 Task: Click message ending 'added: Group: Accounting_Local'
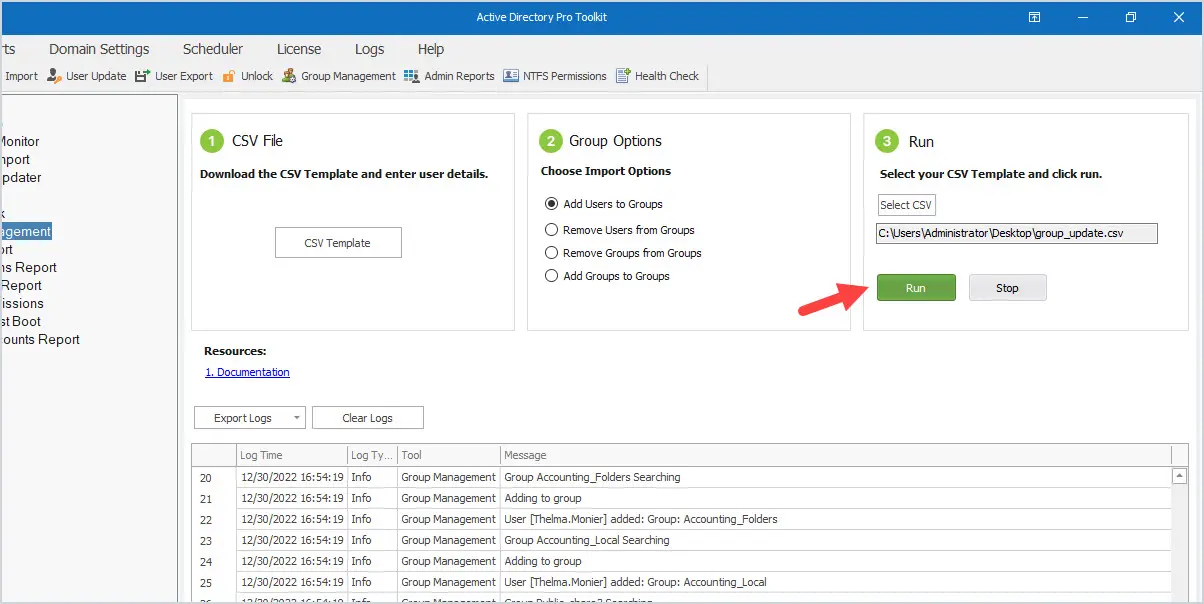(x=635, y=582)
